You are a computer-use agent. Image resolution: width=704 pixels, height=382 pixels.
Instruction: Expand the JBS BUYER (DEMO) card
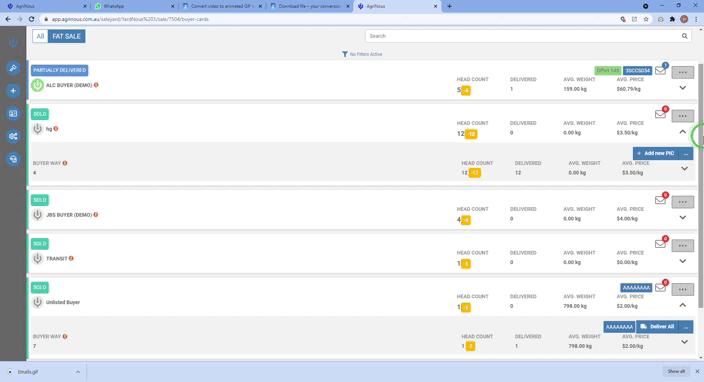682,218
